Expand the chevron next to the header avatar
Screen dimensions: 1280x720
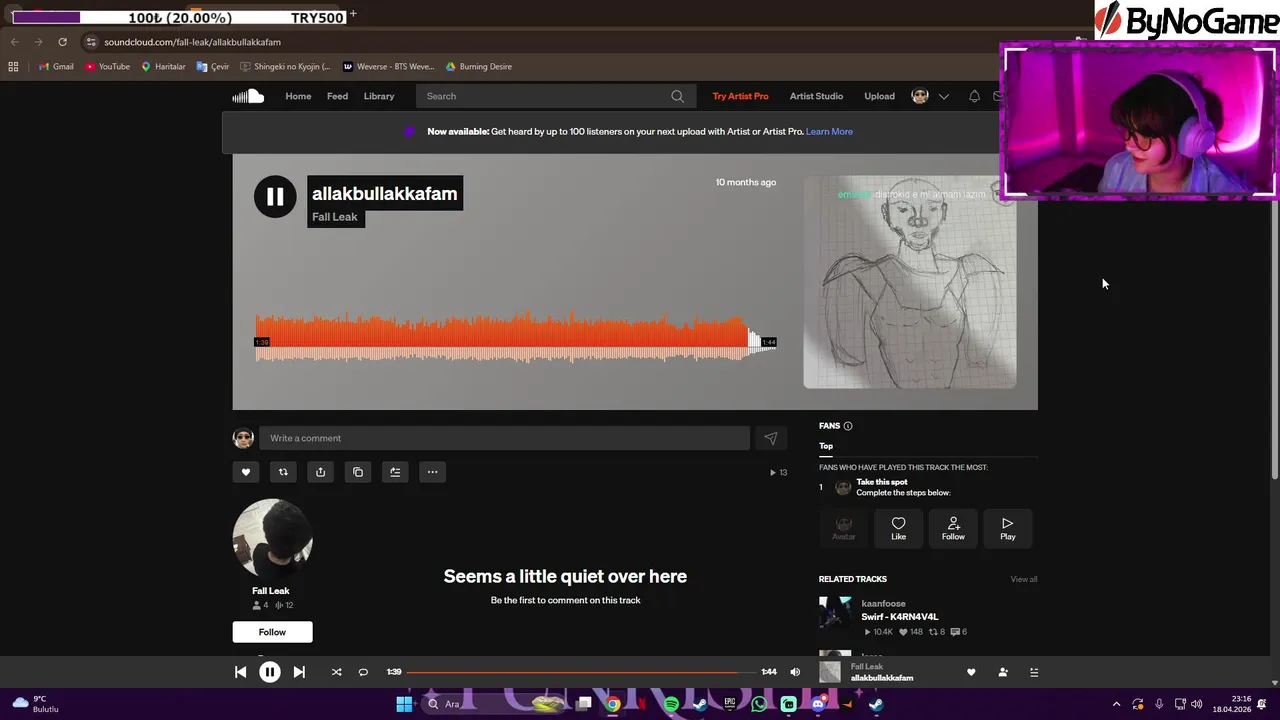(x=943, y=96)
